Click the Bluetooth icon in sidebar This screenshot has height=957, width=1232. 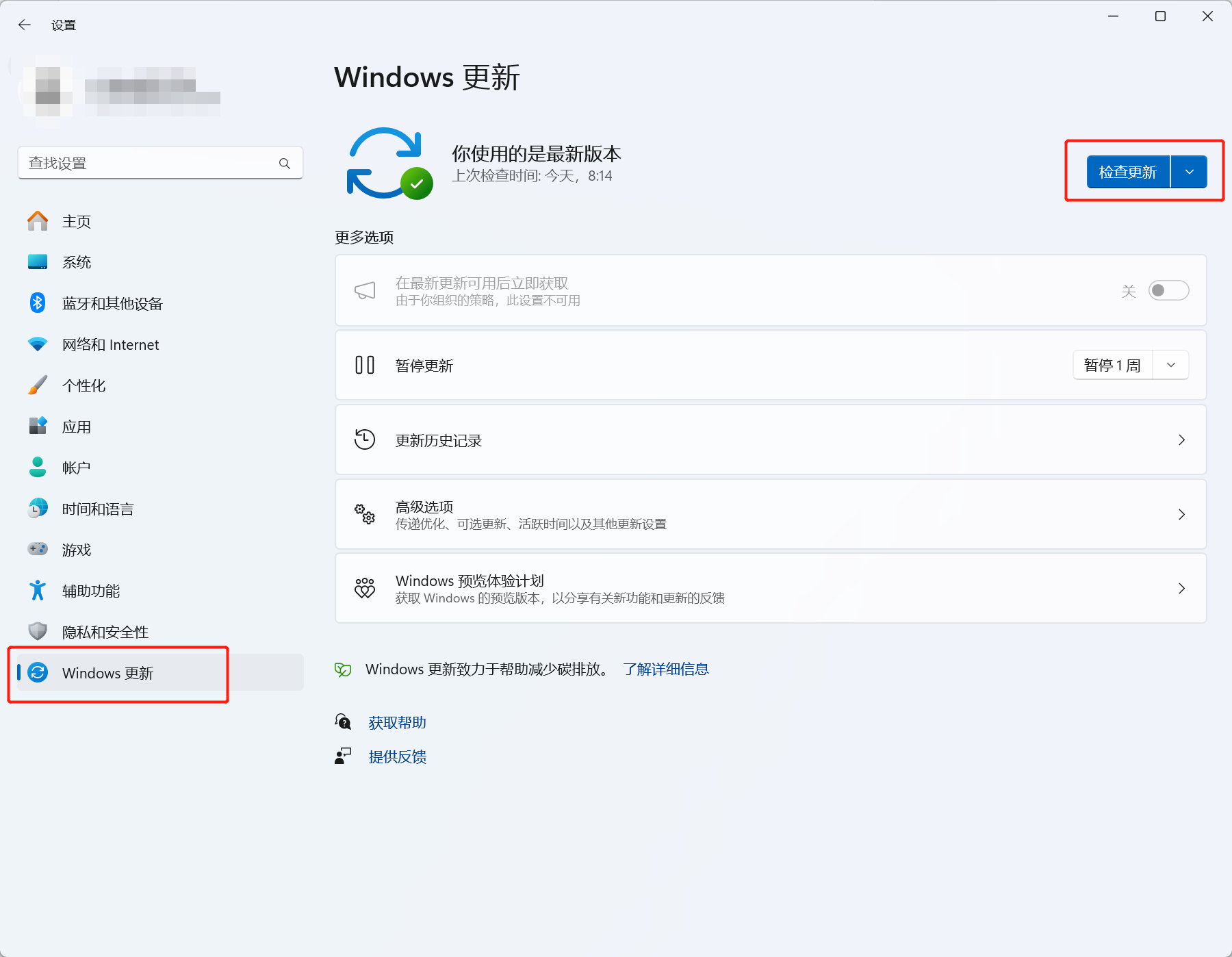[x=38, y=303]
